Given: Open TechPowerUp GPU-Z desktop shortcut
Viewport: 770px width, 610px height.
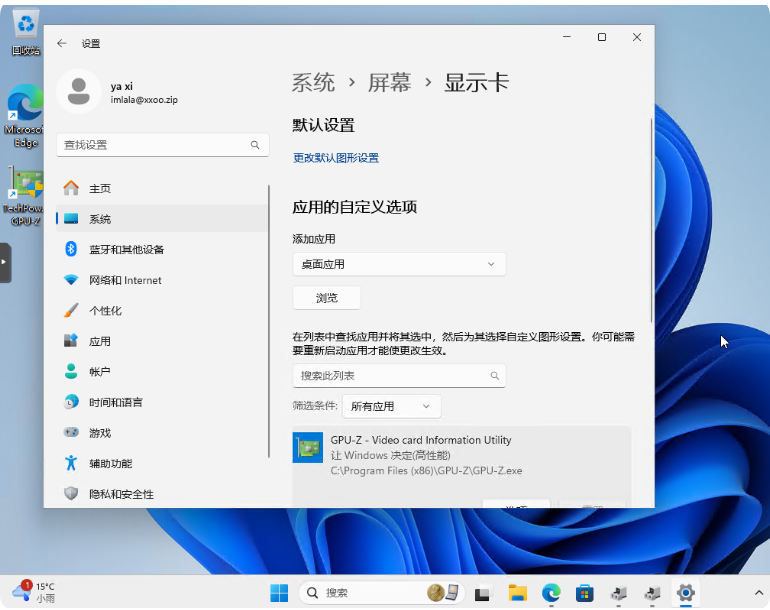Looking at the screenshot, I should (24, 197).
